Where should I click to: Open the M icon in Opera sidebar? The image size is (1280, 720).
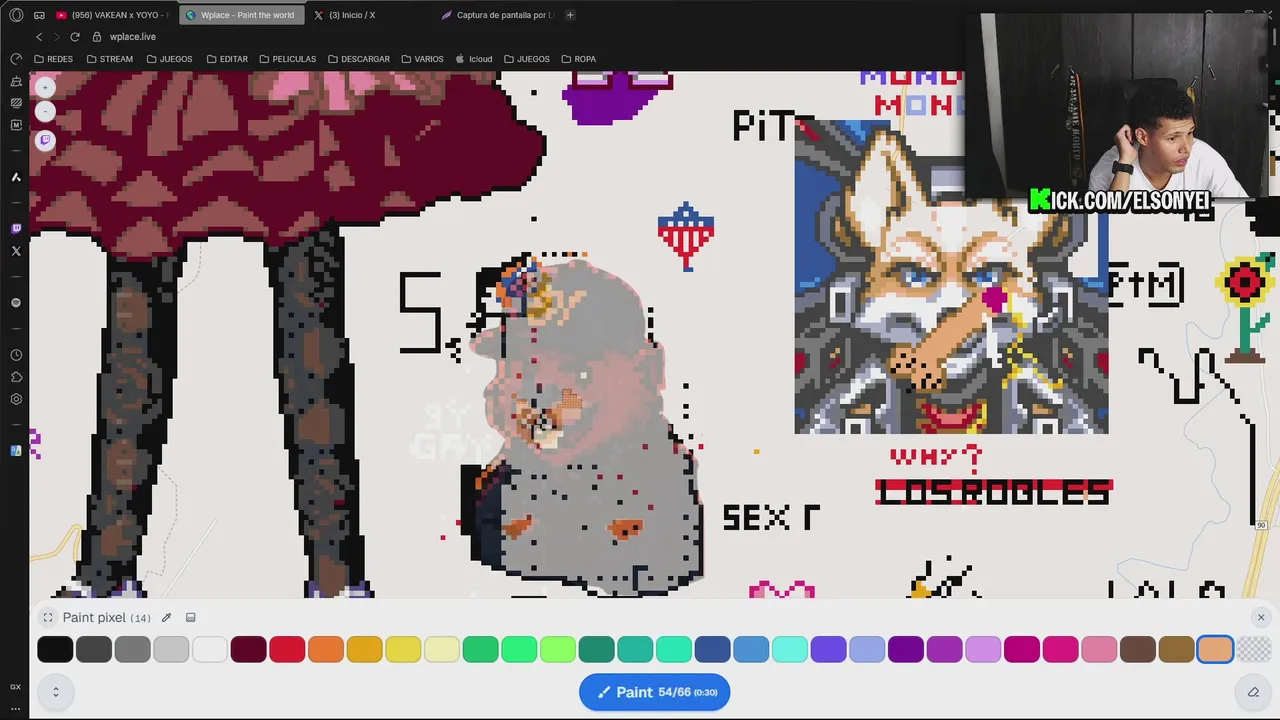pyautogui.click(x=16, y=125)
